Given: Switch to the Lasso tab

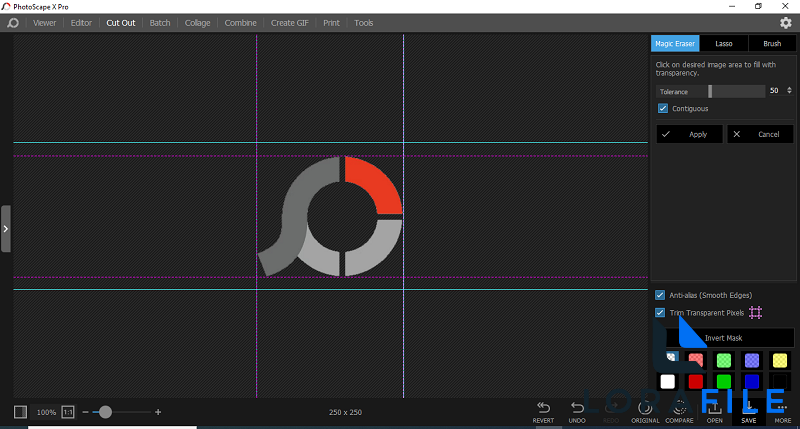Looking at the screenshot, I should (723, 43).
